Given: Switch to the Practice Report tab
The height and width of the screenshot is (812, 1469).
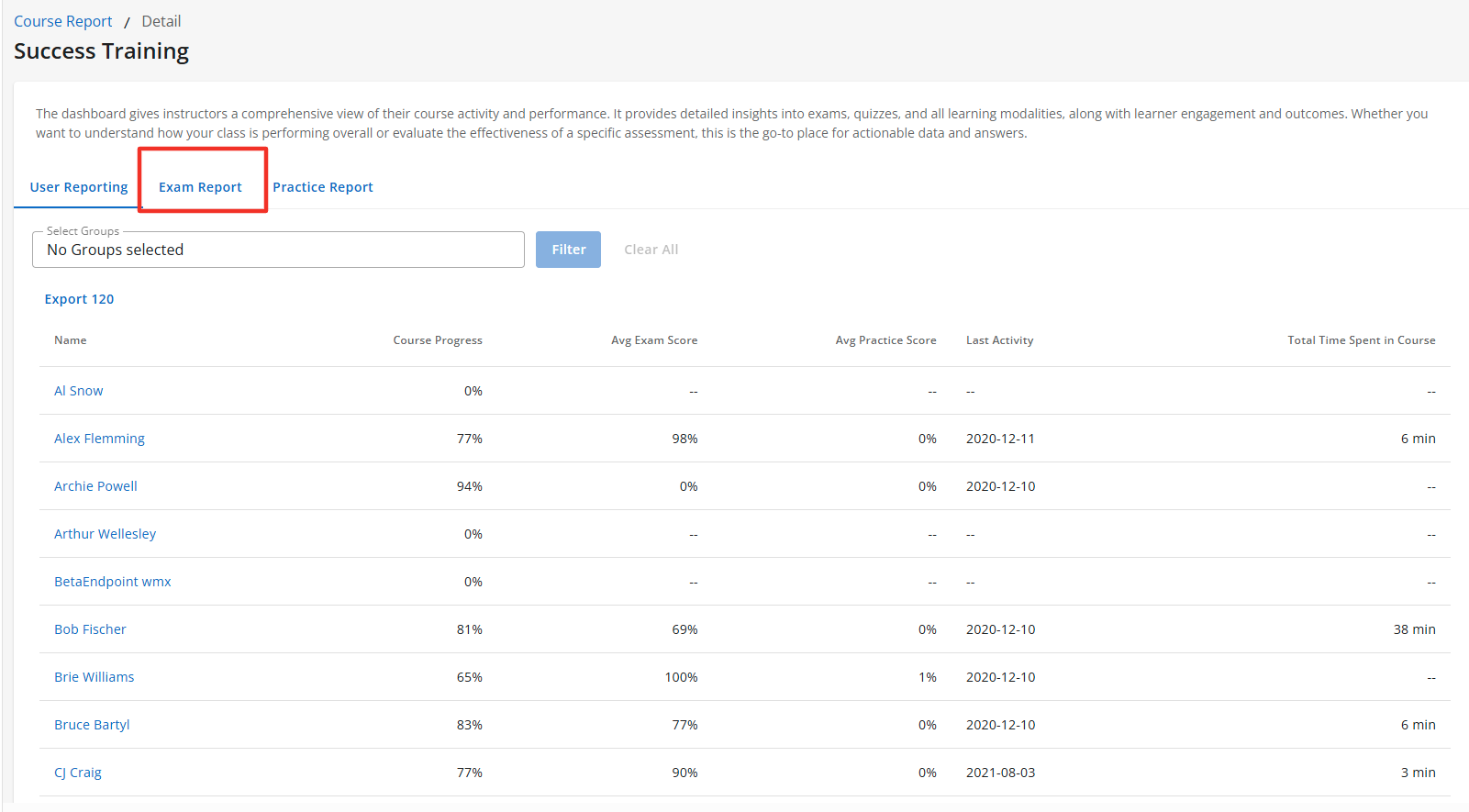Looking at the screenshot, I should [322, 187].
